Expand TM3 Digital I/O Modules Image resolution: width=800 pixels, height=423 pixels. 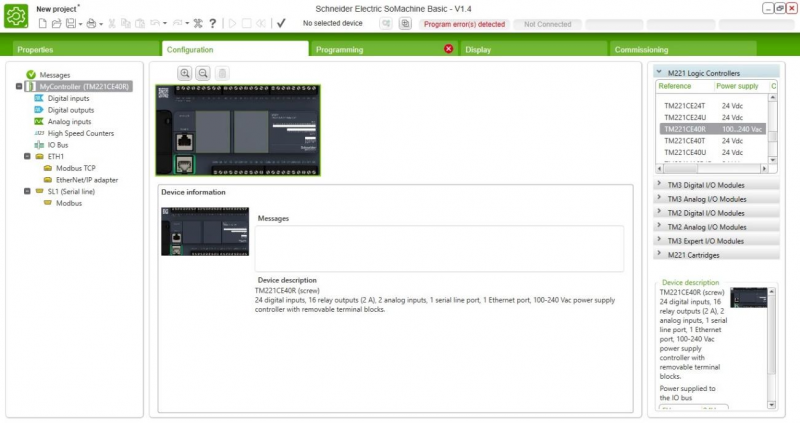tap(716, 185)
